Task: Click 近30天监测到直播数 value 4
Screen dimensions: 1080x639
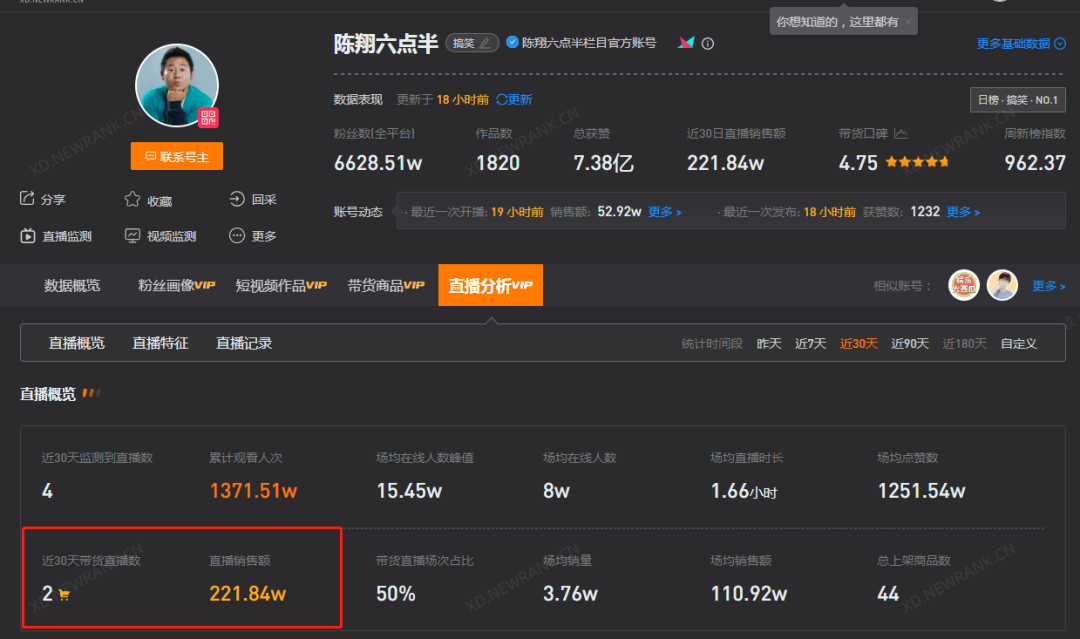Action: point(47,491)
